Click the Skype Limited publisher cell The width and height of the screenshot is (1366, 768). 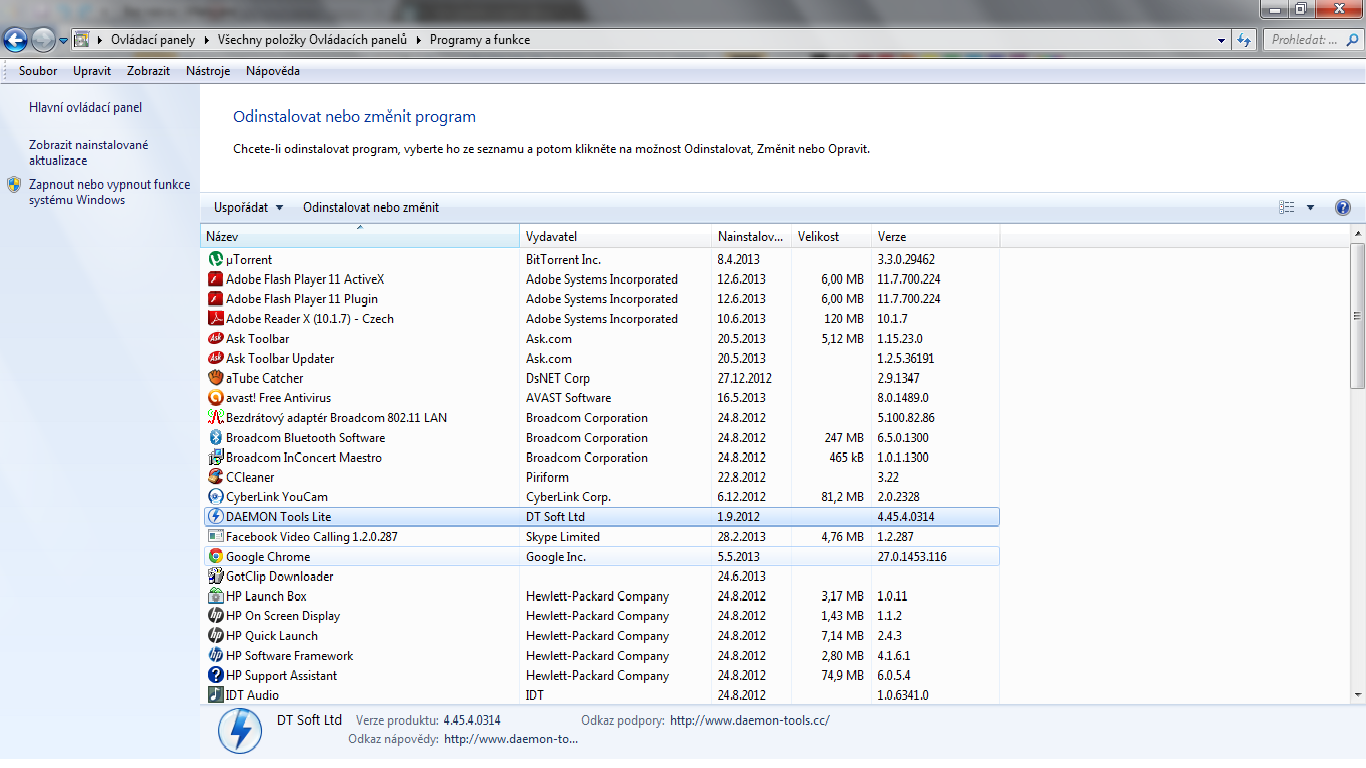pyautogui.click(x=563, y=537)
